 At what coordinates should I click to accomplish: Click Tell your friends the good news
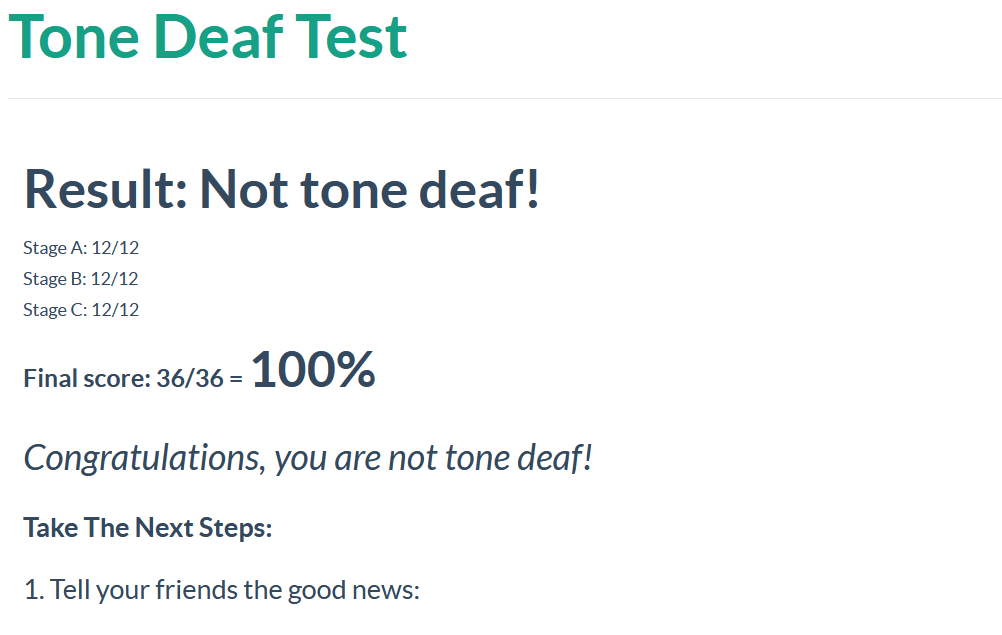[235, 590]
